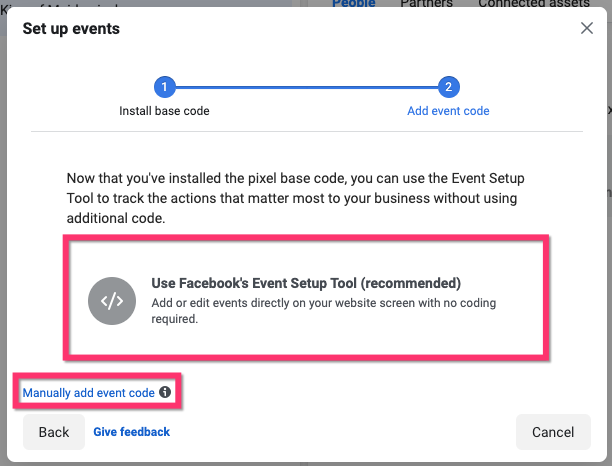Close the Set up events dialog

[587, 28]
